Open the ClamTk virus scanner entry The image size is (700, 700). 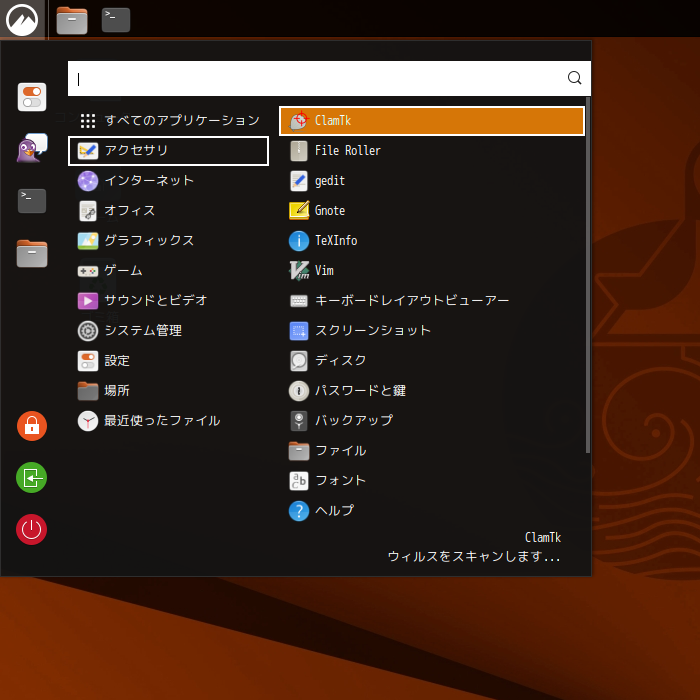point(432,121)
